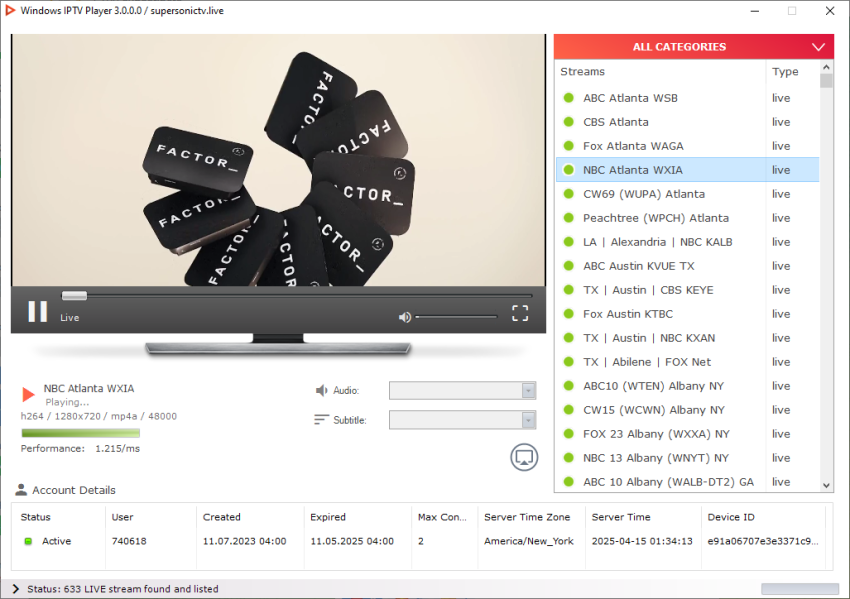The image size is (850, 599).
Task: Click the green dot beside CW69 (WUPA) Atlanta
Action: click(569, 194)
